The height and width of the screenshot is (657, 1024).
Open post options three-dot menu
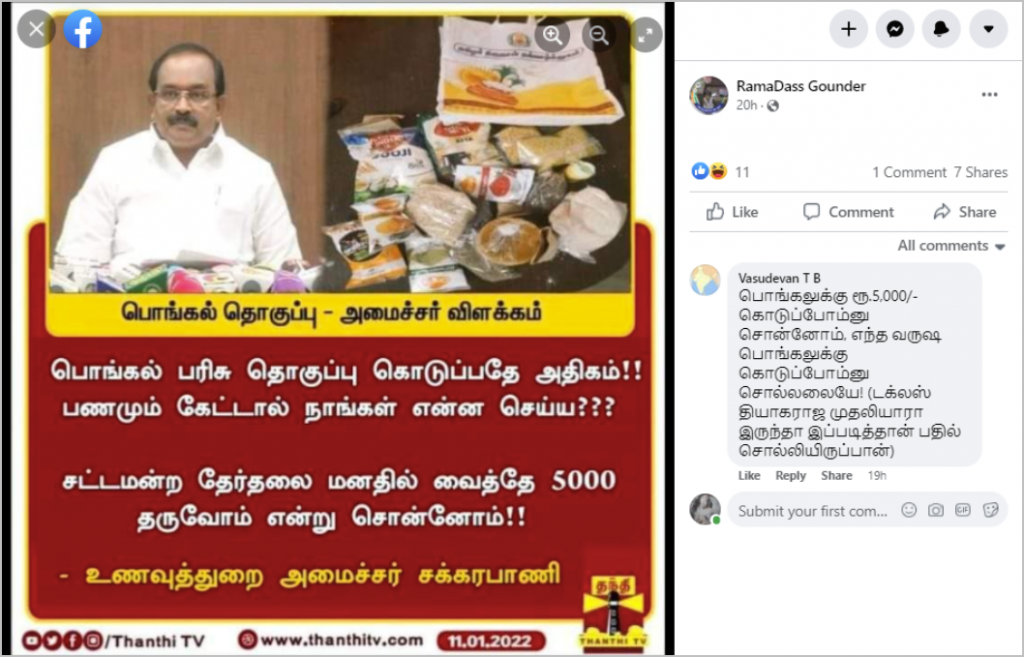(x=989, y=95)
